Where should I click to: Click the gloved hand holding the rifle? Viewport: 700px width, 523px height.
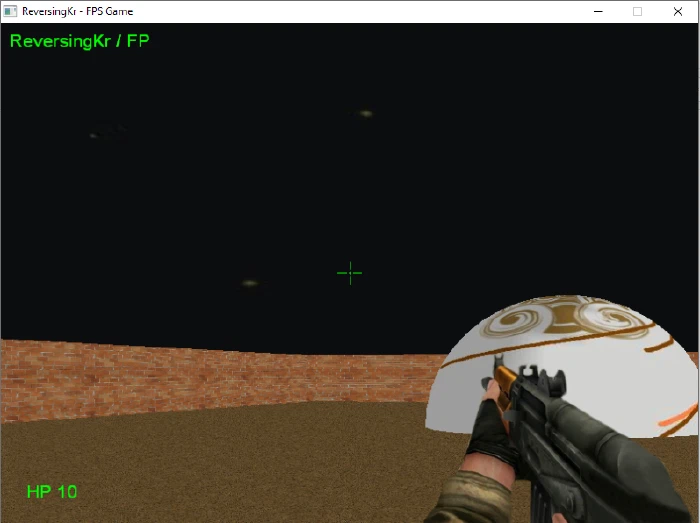(x=491, y=435)
